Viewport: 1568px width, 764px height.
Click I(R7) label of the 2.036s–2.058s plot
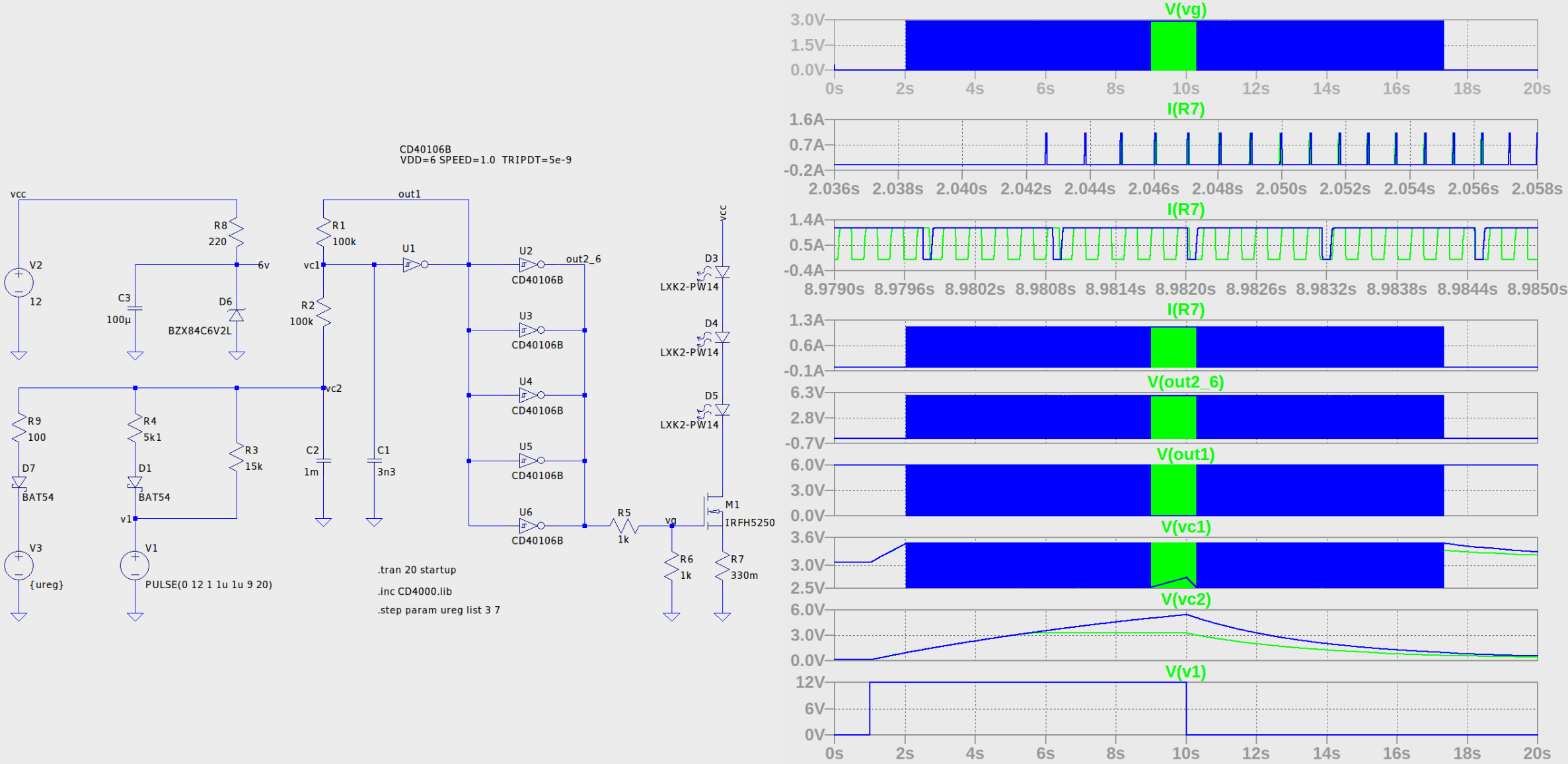coord(1185,109)
